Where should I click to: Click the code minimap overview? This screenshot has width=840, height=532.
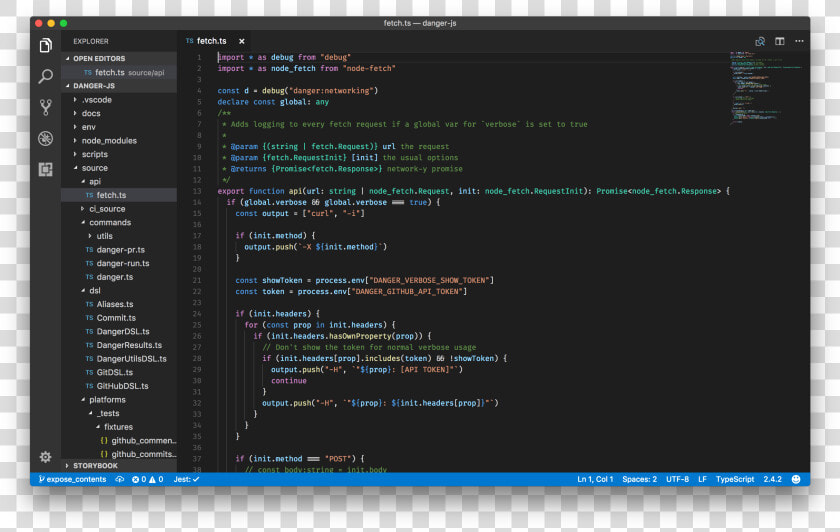coord(766,87)
